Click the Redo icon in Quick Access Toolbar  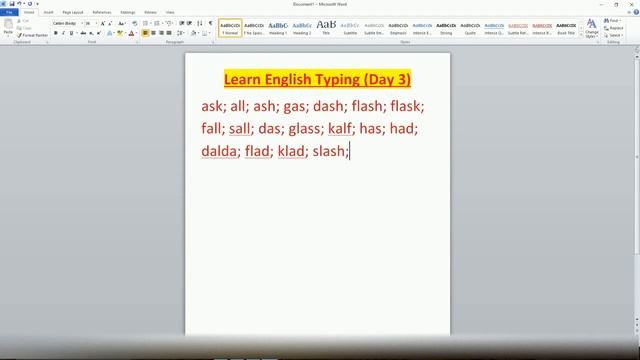pyautogui.click(x=30, y=4)
